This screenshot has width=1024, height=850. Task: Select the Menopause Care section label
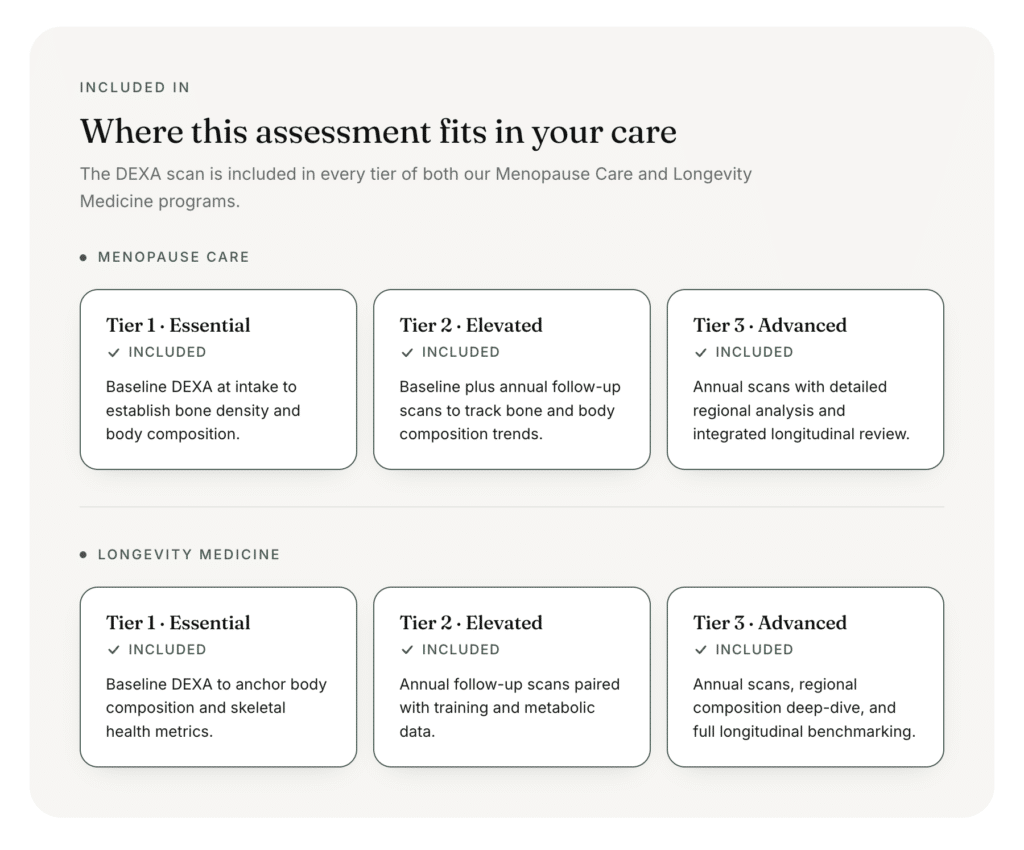point(173,257)
